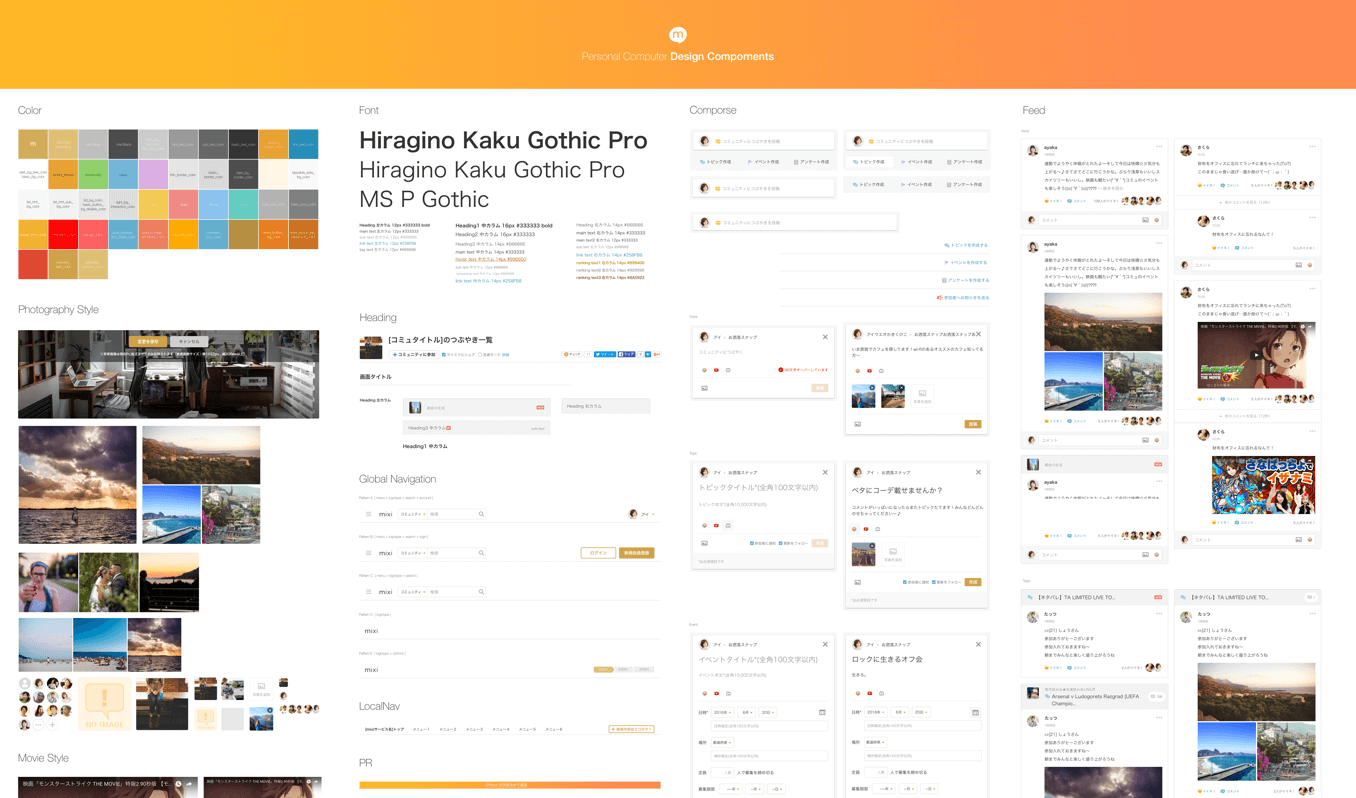Viewport: 1356px width, 798px height.
Task: Open the hamburger menu in Pattern A navigation
Action: point(369,514)
